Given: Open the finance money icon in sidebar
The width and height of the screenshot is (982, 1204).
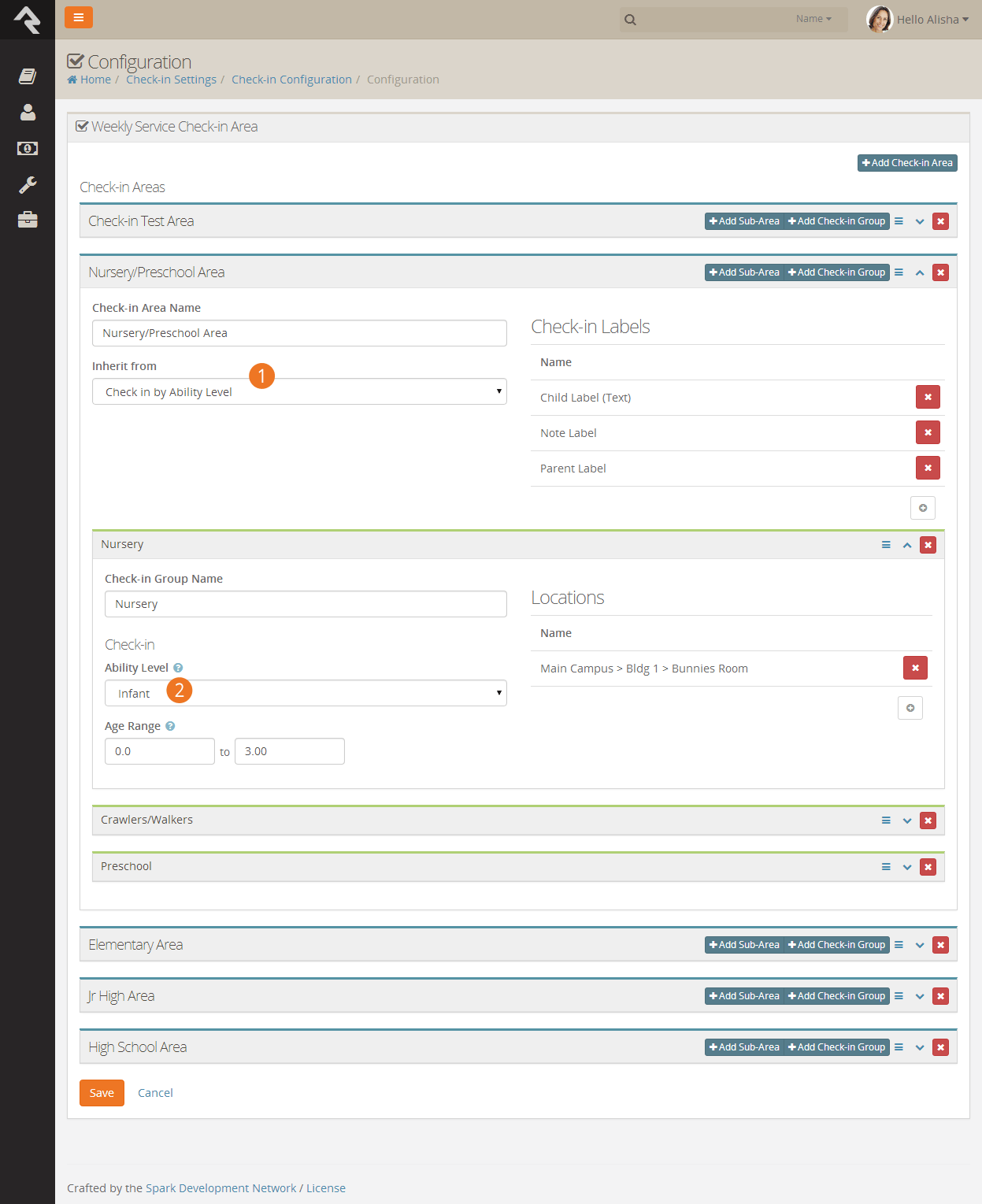Looking at the screenshot, I should pos(28,148).
